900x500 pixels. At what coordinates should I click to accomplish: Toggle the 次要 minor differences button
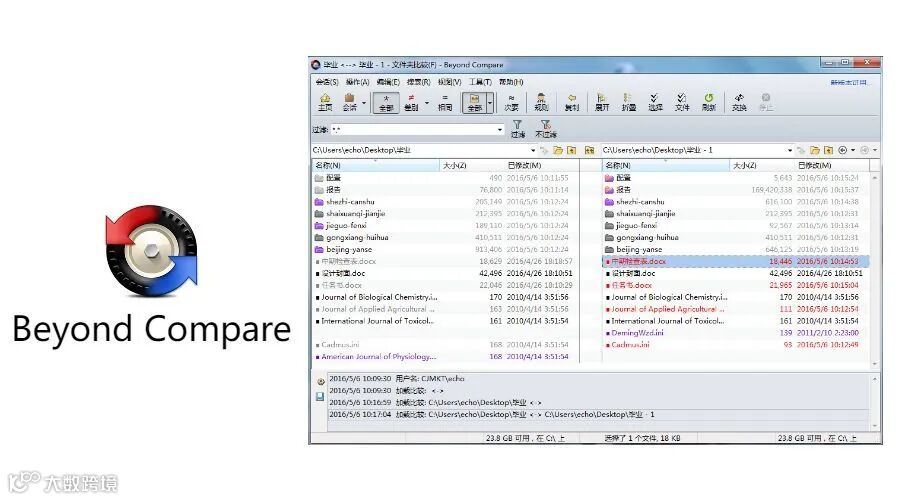[x=511, y=103]
